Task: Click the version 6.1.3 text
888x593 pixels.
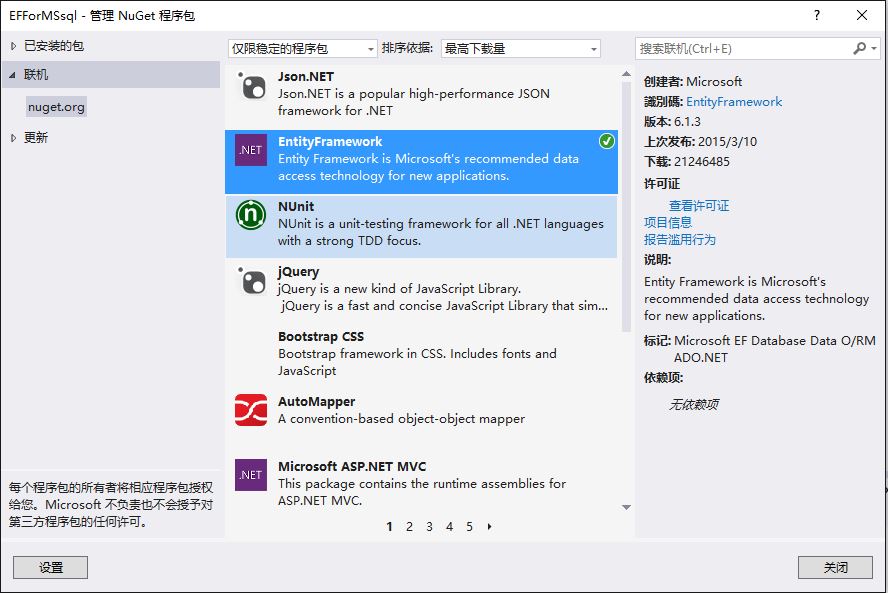Action: point(687,122)
